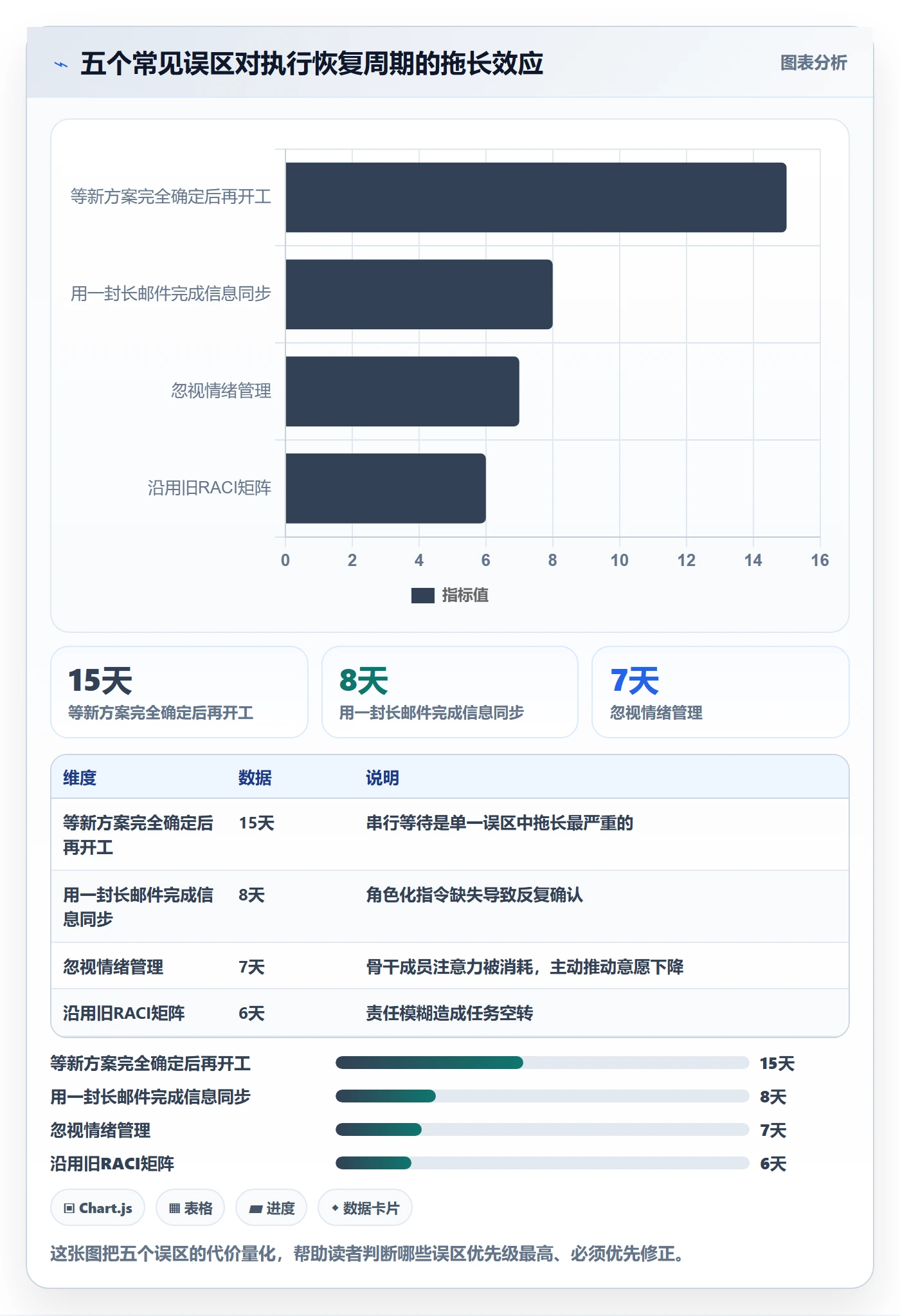Click the 图表分析 label in header

[813, 63]
